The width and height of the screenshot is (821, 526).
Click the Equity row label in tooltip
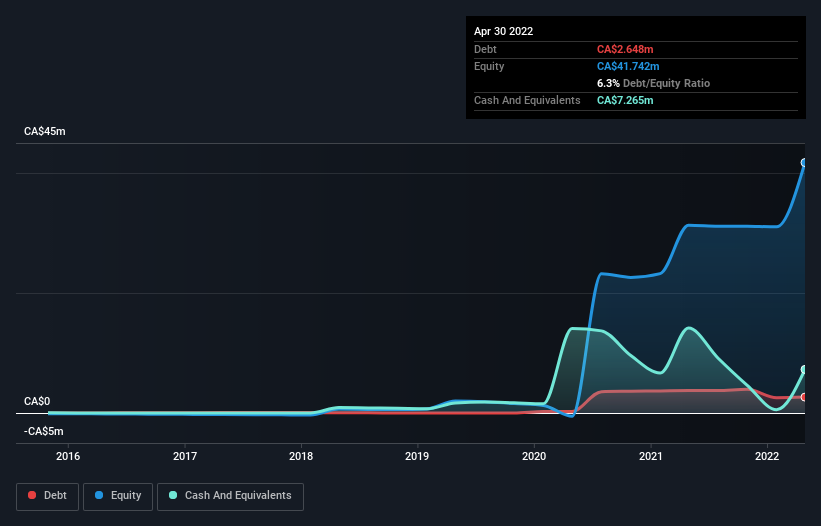(489, 66)
